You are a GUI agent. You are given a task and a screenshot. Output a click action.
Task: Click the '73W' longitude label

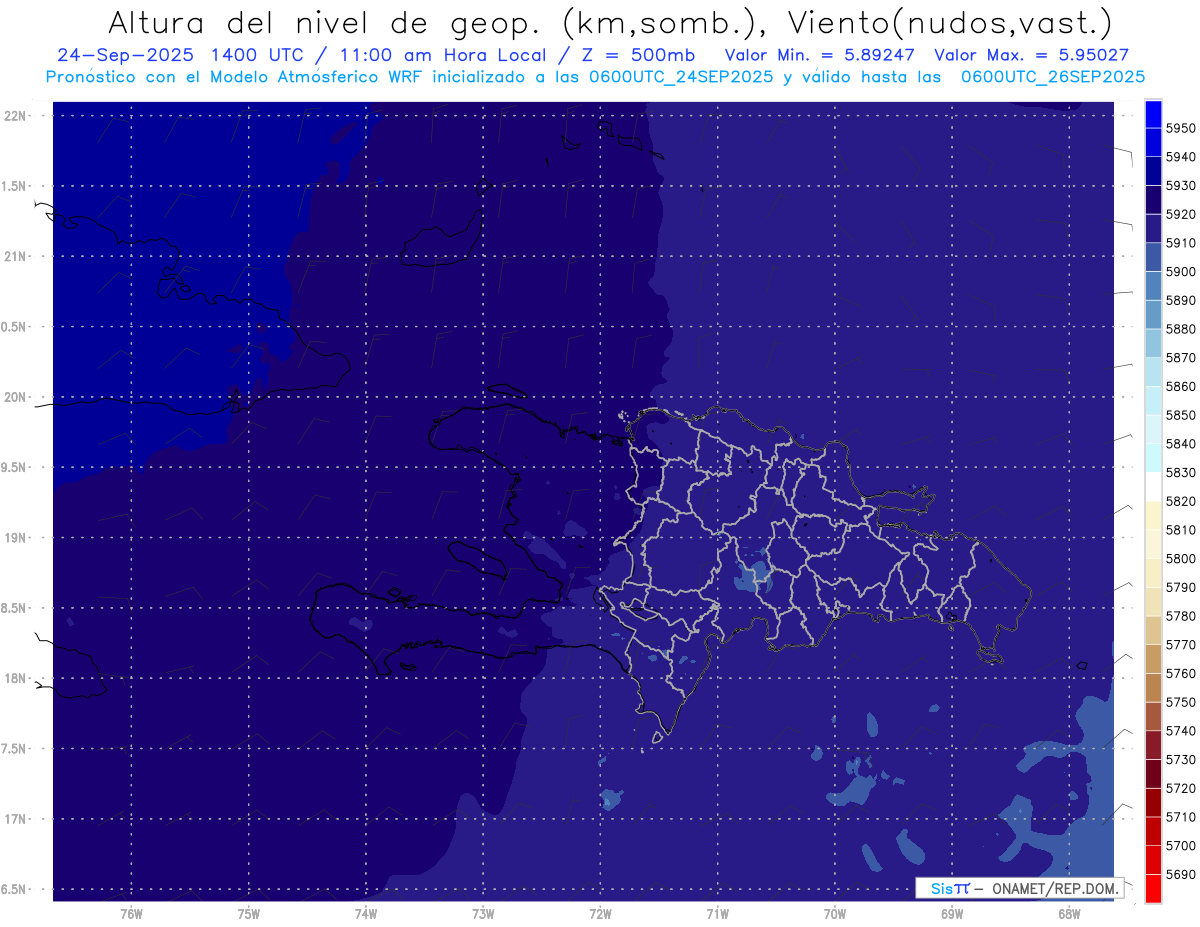[483, 913]
